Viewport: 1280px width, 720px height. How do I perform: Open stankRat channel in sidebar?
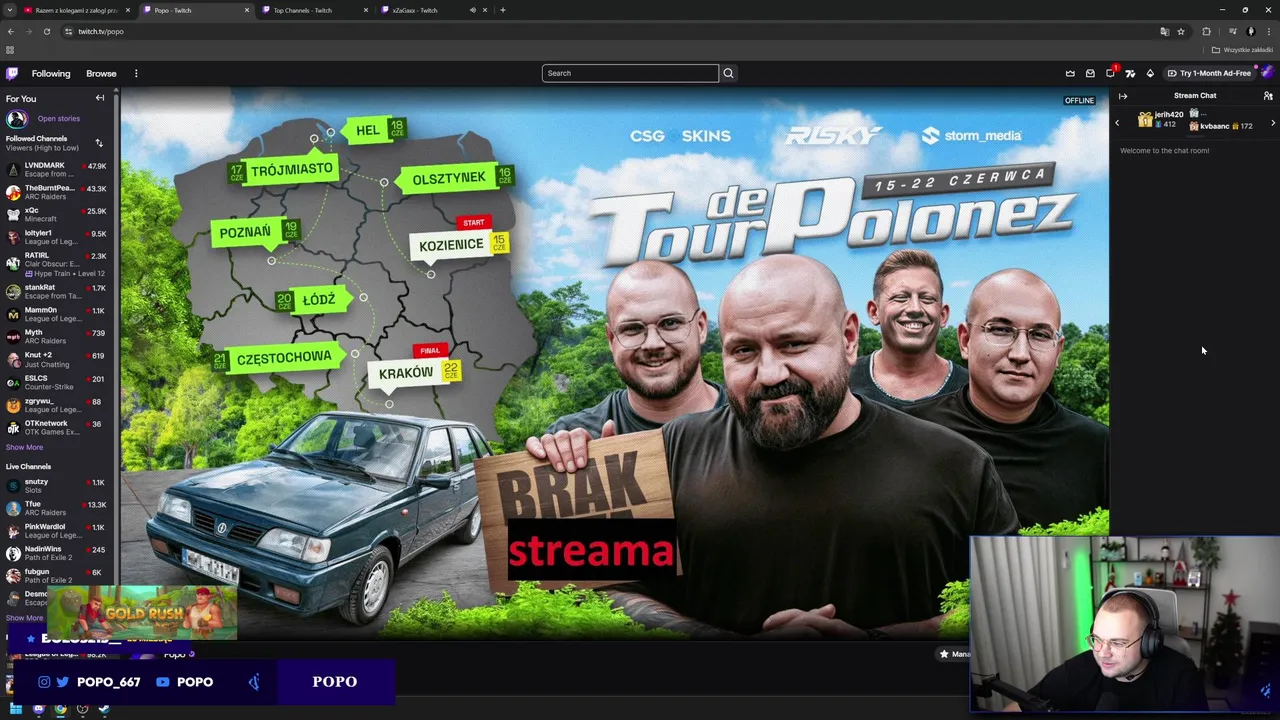[x=57, y=292]
